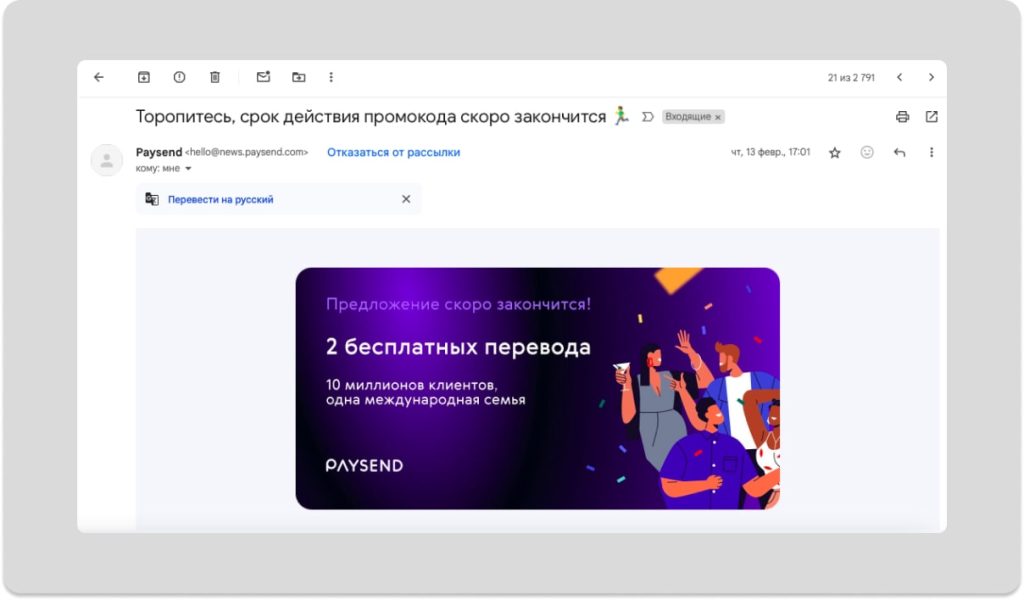Viewport: 1024px width, 600px height.
Task: Open message more actions menu
Action: [931, 152]
